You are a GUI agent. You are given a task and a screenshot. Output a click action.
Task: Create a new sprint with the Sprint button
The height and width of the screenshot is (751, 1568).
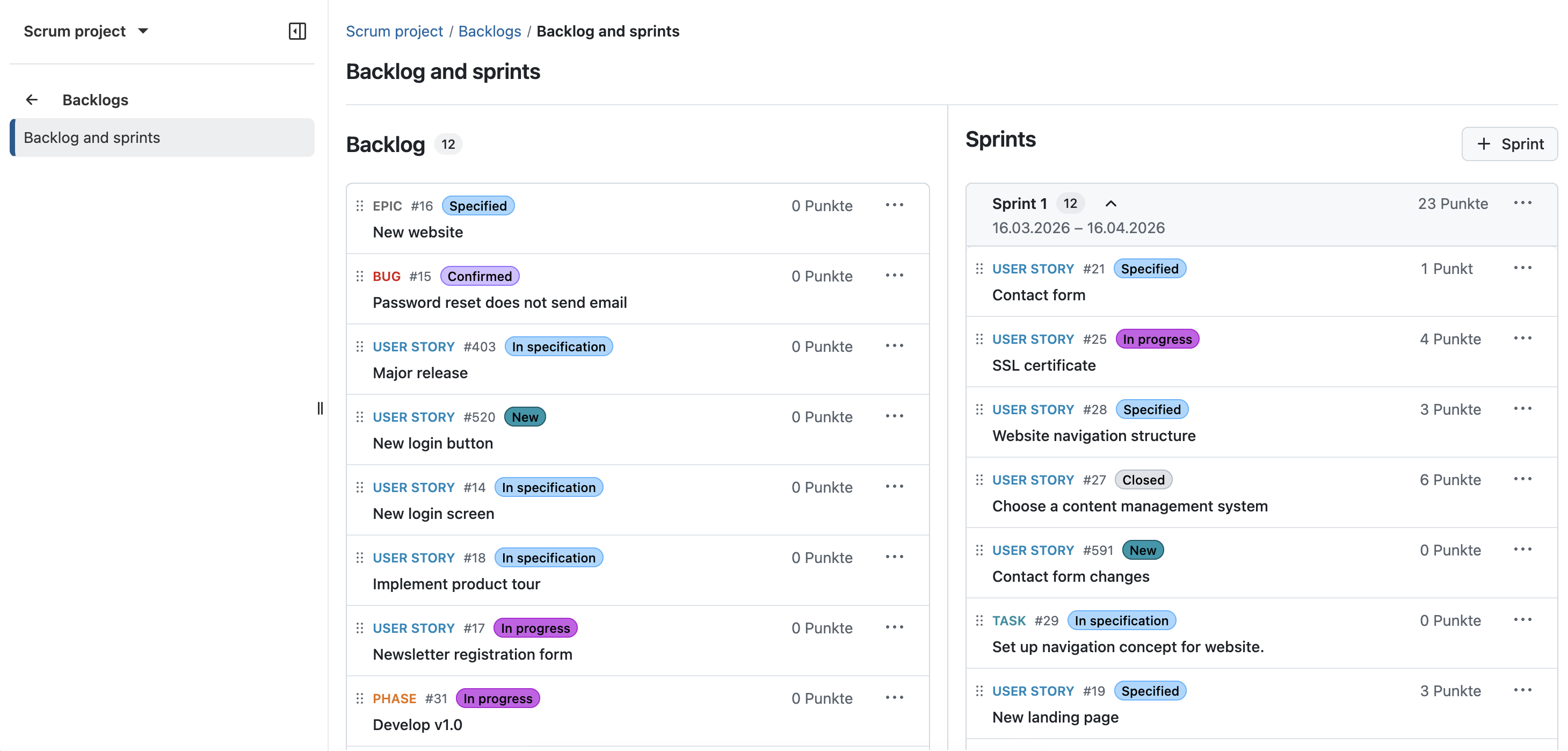click(x=1509, y=144)
